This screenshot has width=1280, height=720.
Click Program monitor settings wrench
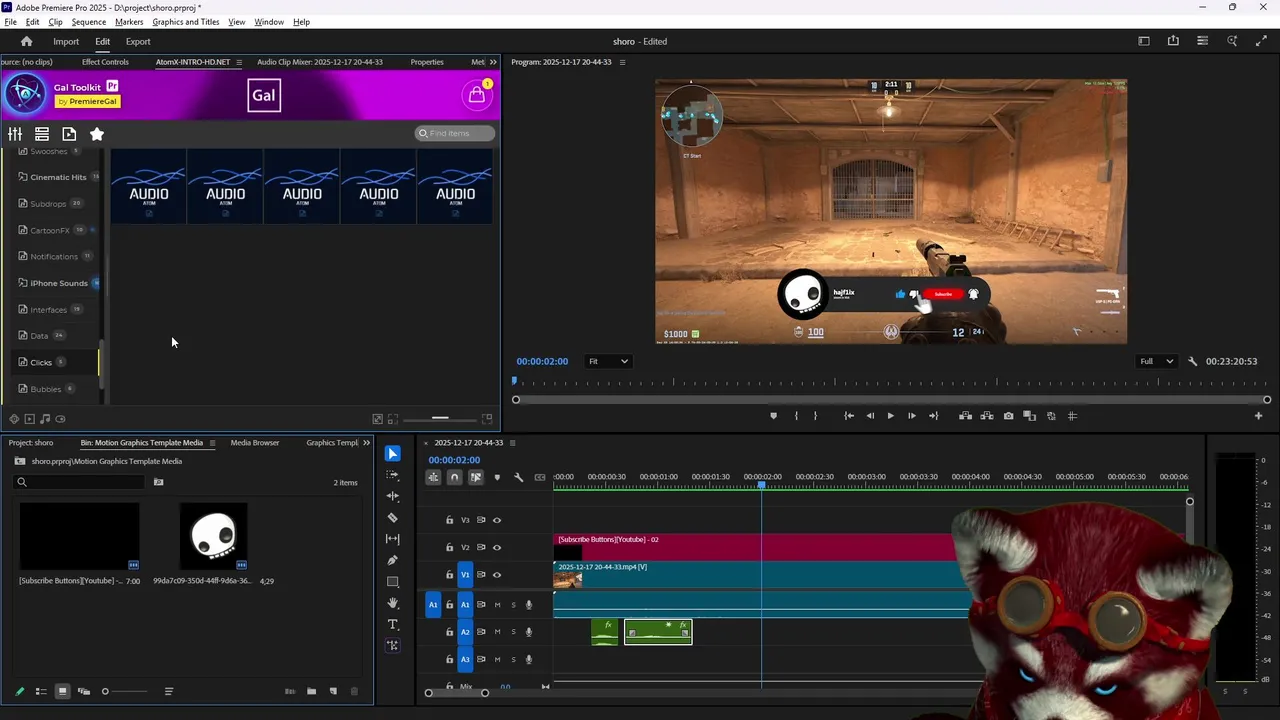1192,361
